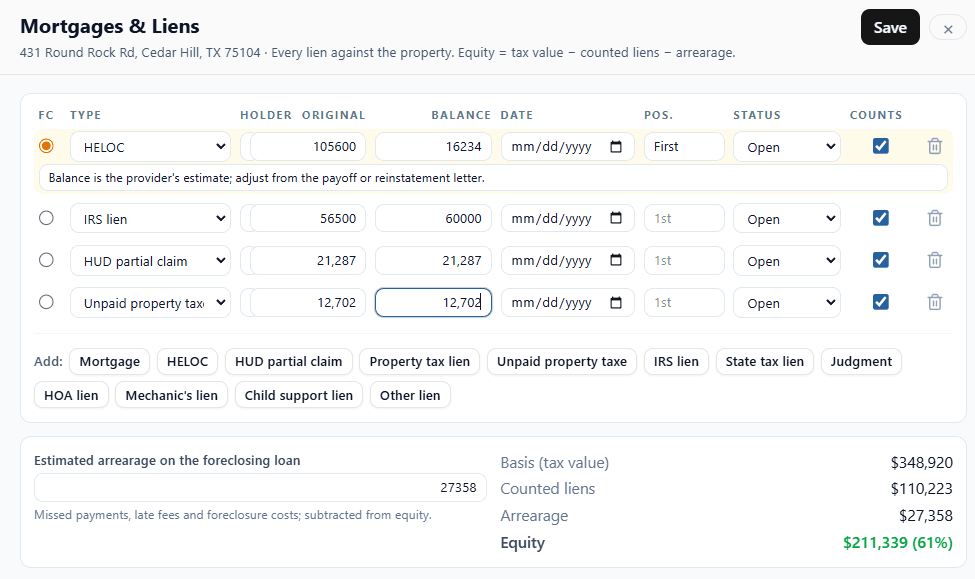The image size is (975, 579).
Task: Edit HELOC balance 16234
Action: tap(433, 147)
